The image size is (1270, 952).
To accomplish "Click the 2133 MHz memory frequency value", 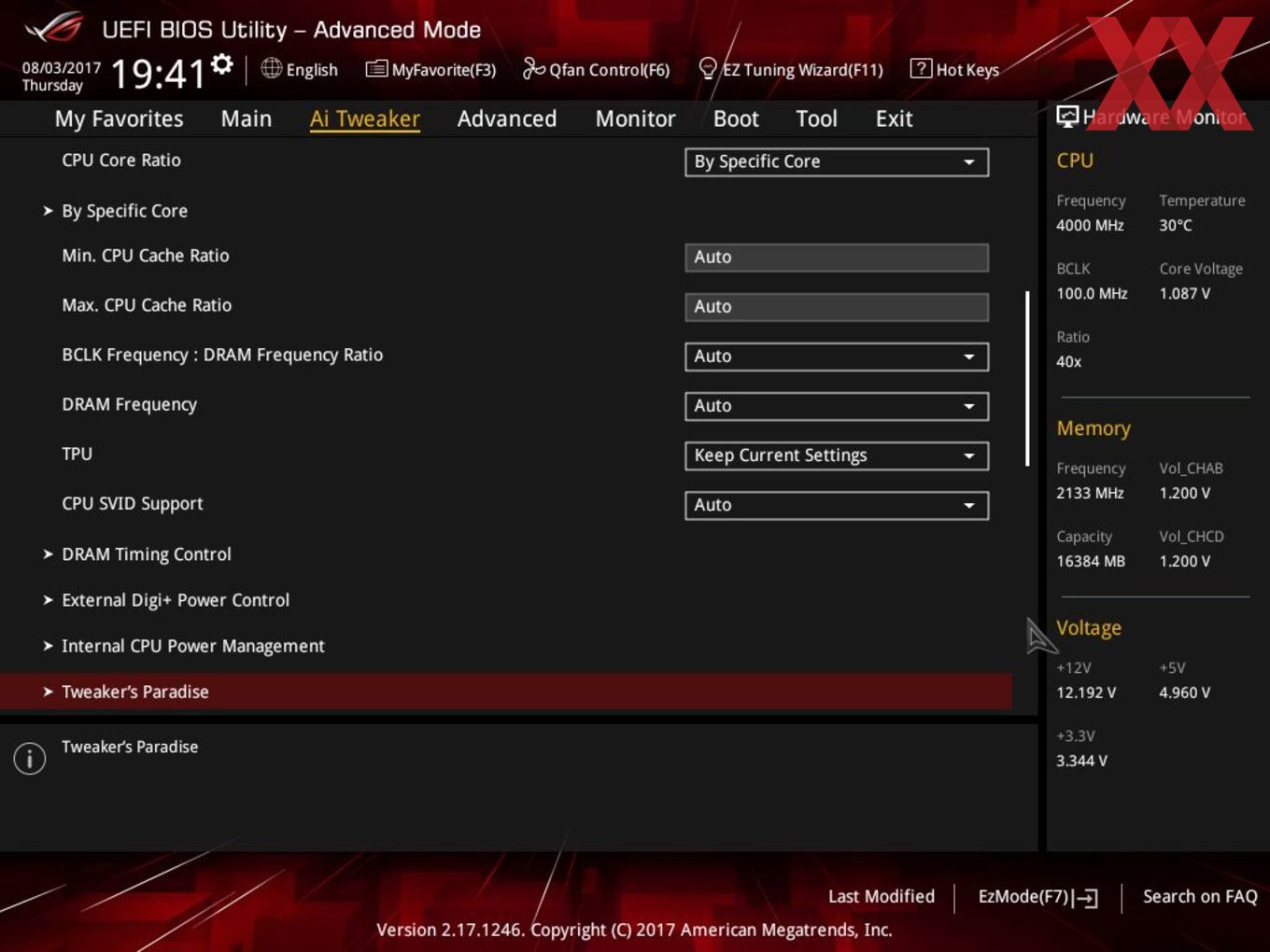I will (1090, 493).
